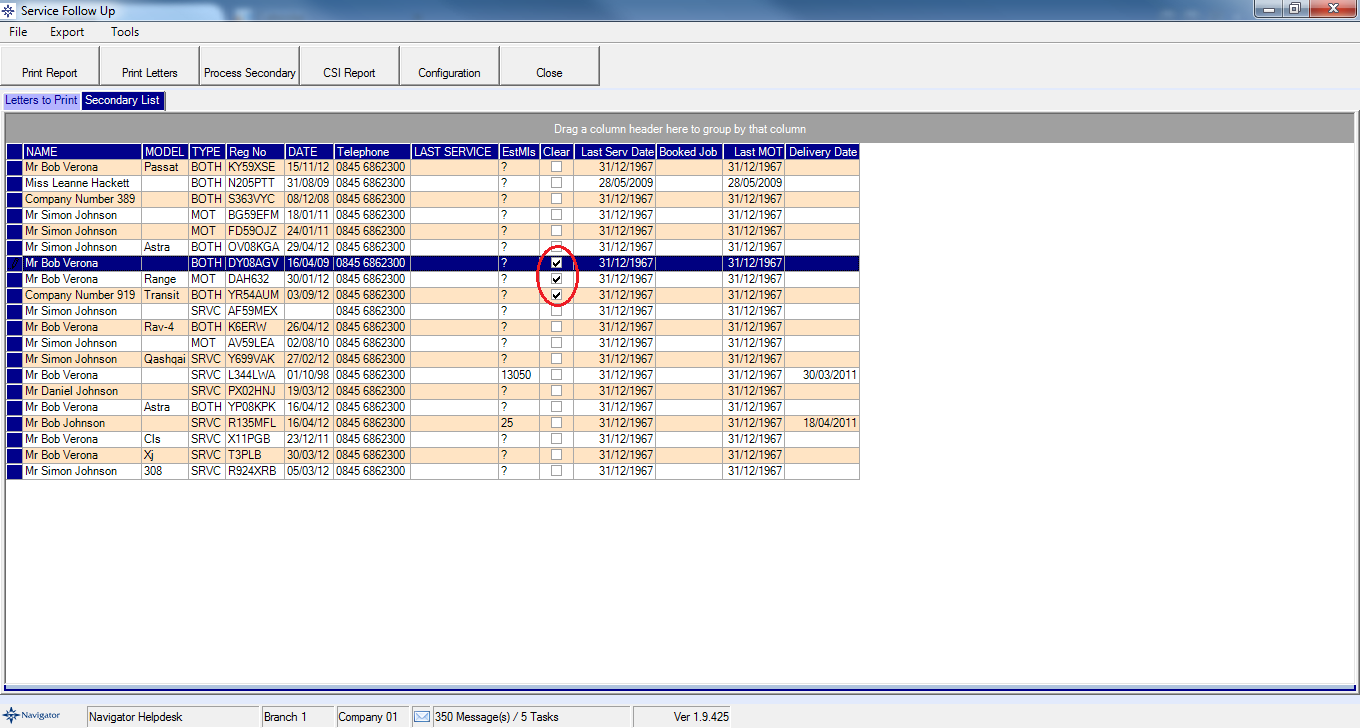The image size is (1360, 728).
Task: Click the reg number BG59EFM
Action: pos(255,215)
